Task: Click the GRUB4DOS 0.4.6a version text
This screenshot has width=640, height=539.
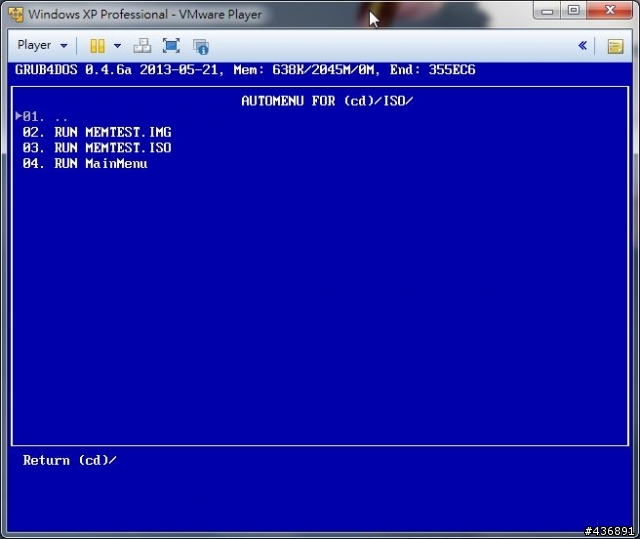Action: (73, 70)
